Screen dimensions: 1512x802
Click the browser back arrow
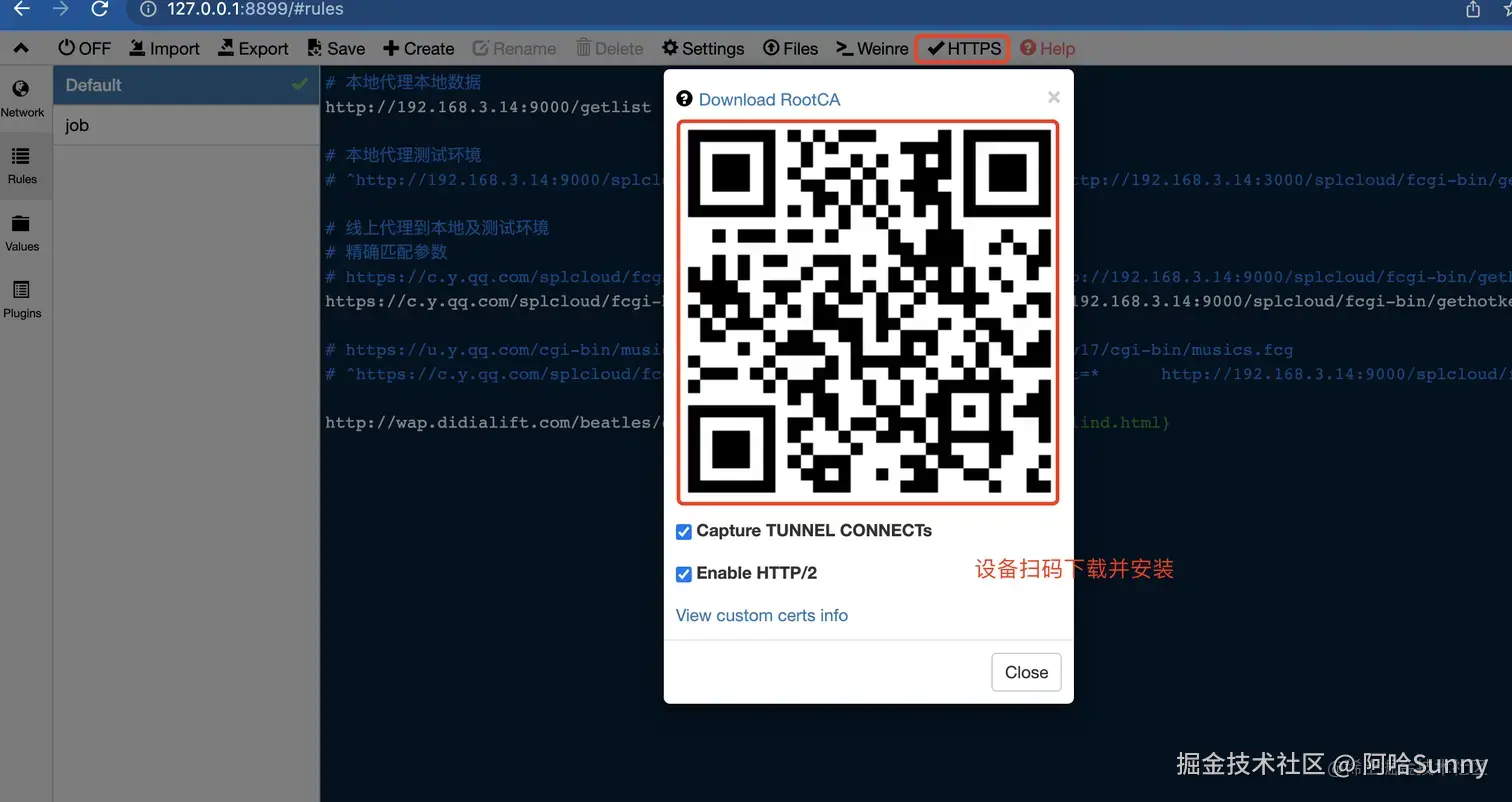22,9
